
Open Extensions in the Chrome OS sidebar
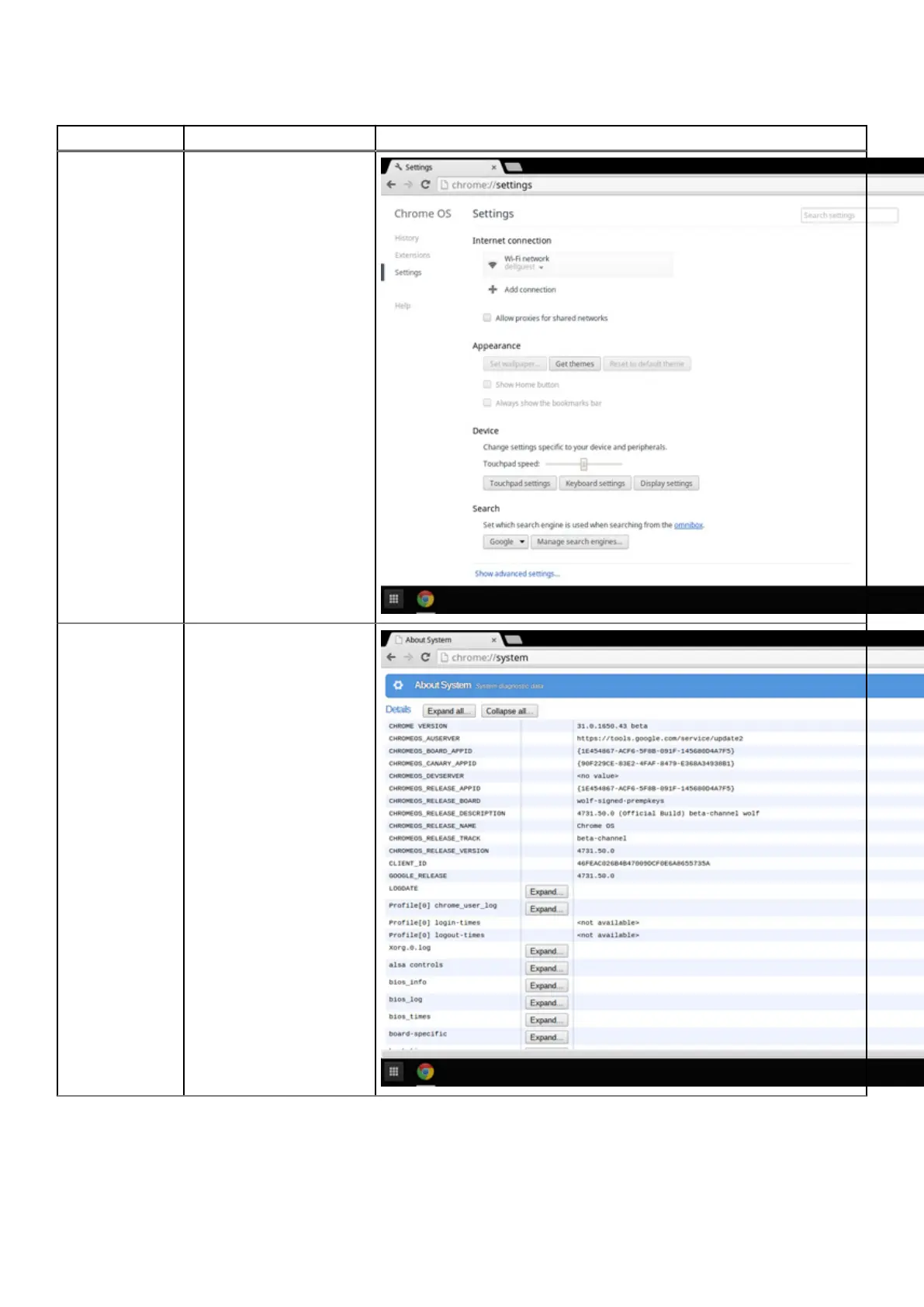(x=412, y=255)
